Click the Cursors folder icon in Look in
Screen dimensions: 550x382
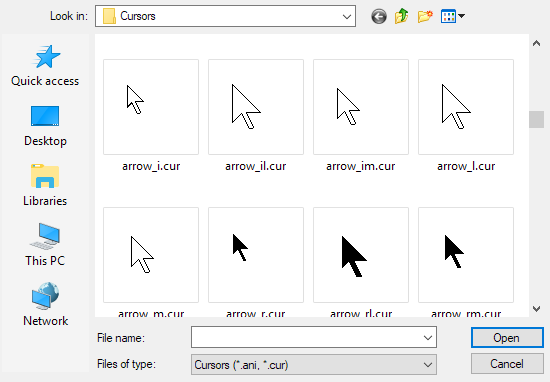click(109, 16)
